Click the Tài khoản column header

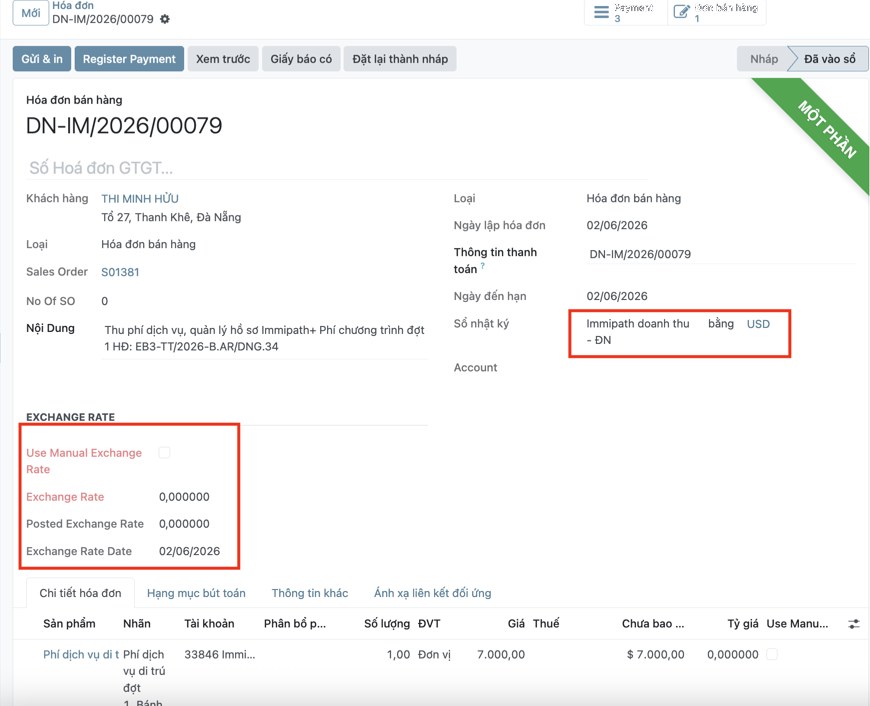point(209,623)
